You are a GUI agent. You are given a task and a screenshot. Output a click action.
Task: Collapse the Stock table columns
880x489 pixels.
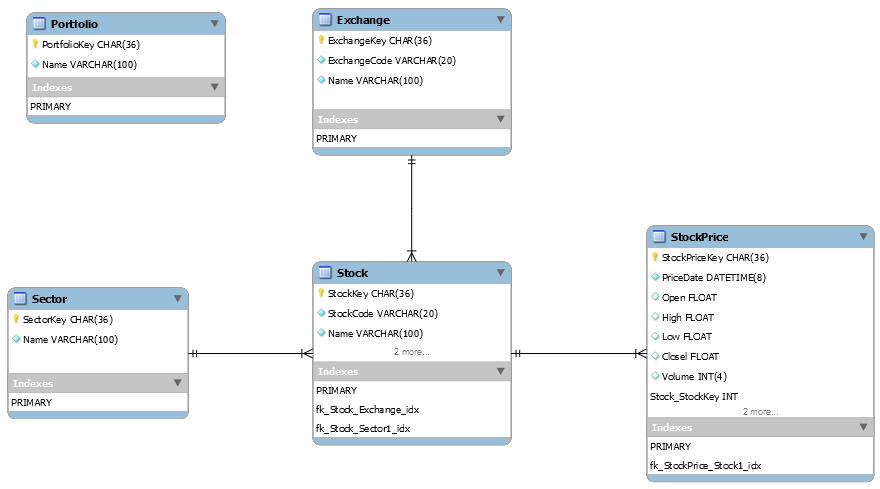[501, 273]
